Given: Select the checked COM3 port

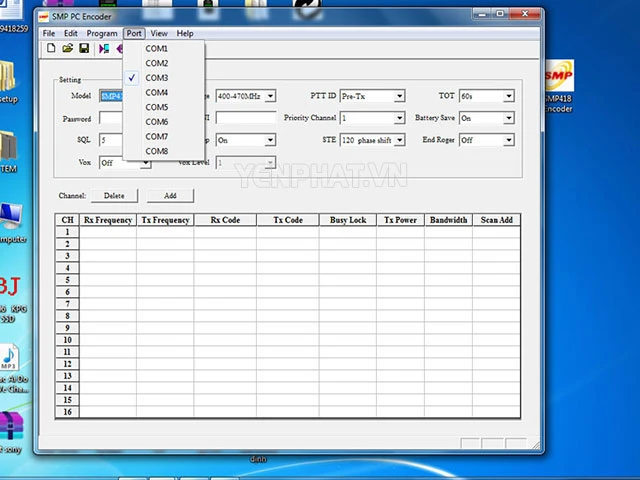Looking at the screenshot, I should (x=156, y=78).
